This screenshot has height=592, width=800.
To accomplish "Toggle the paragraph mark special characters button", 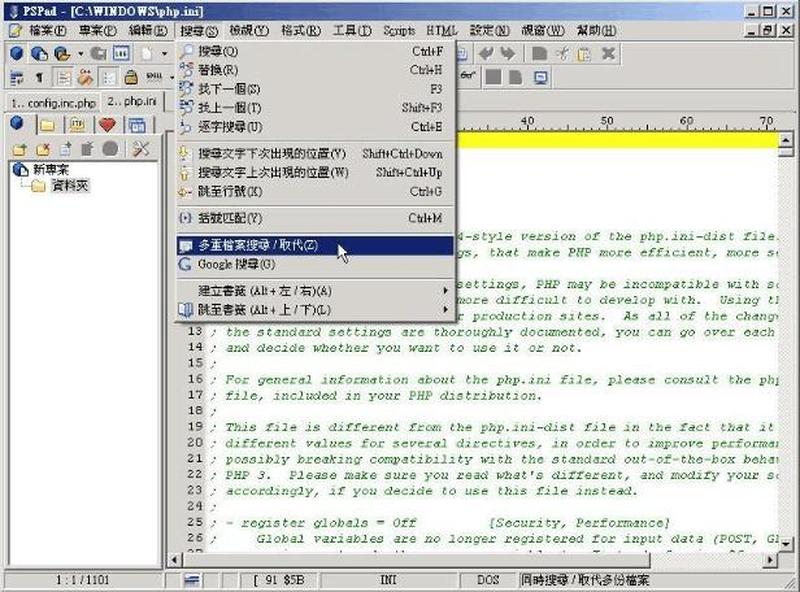I will 39,78.
